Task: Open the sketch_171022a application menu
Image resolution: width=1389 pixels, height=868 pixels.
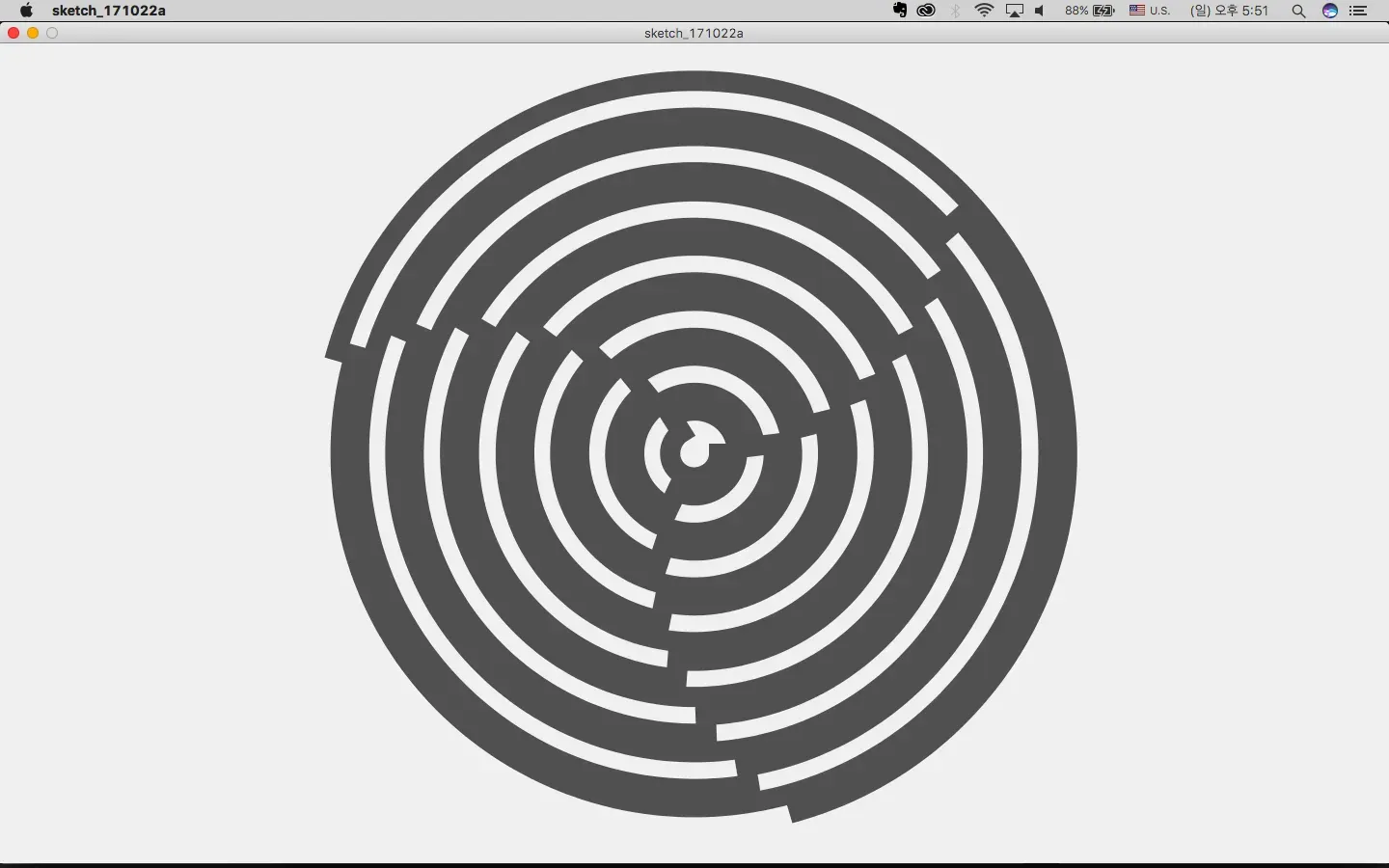Action: coord(108,11)
